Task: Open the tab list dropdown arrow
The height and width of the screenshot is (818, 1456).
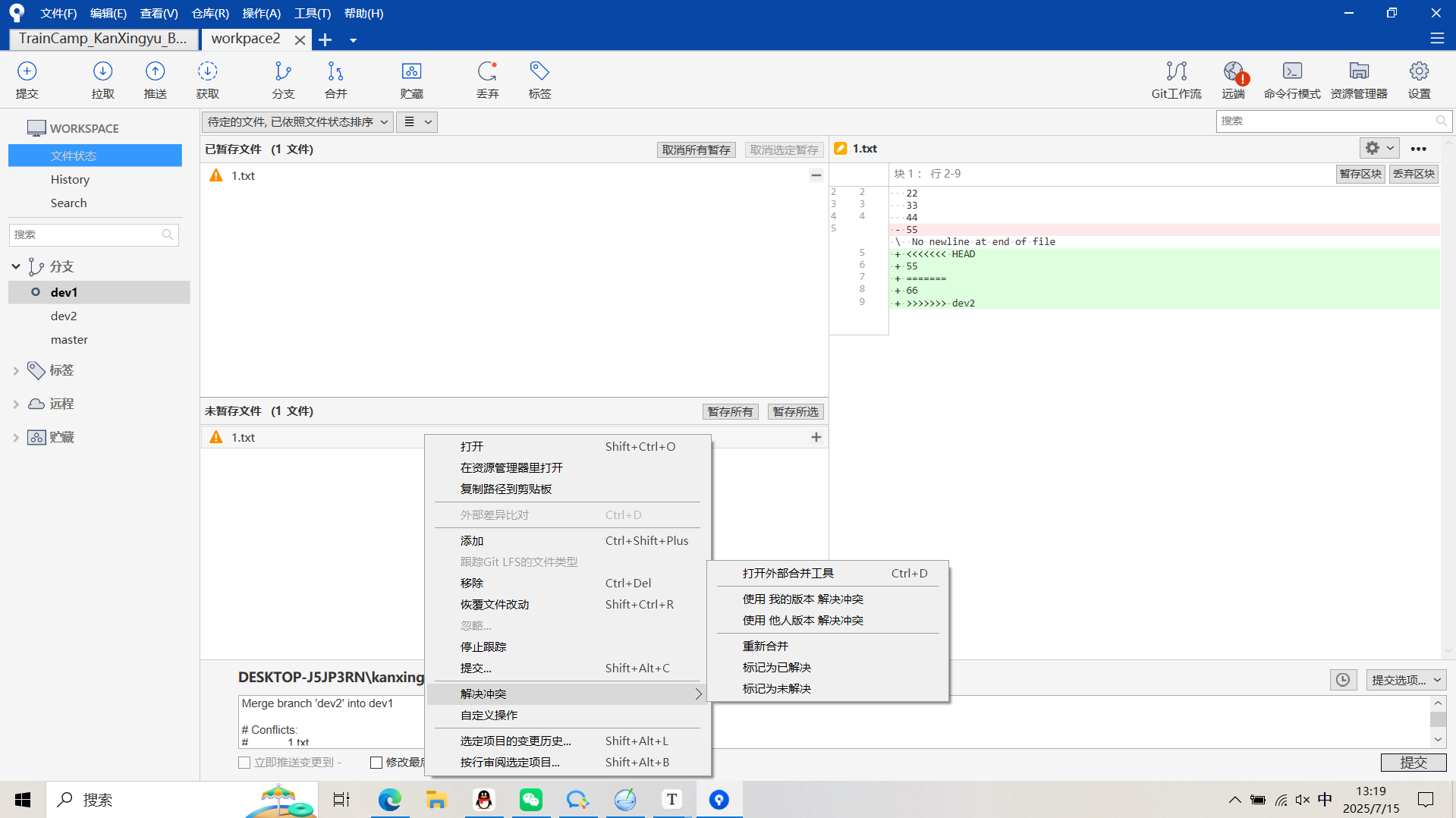Action: tap(353, 40)
